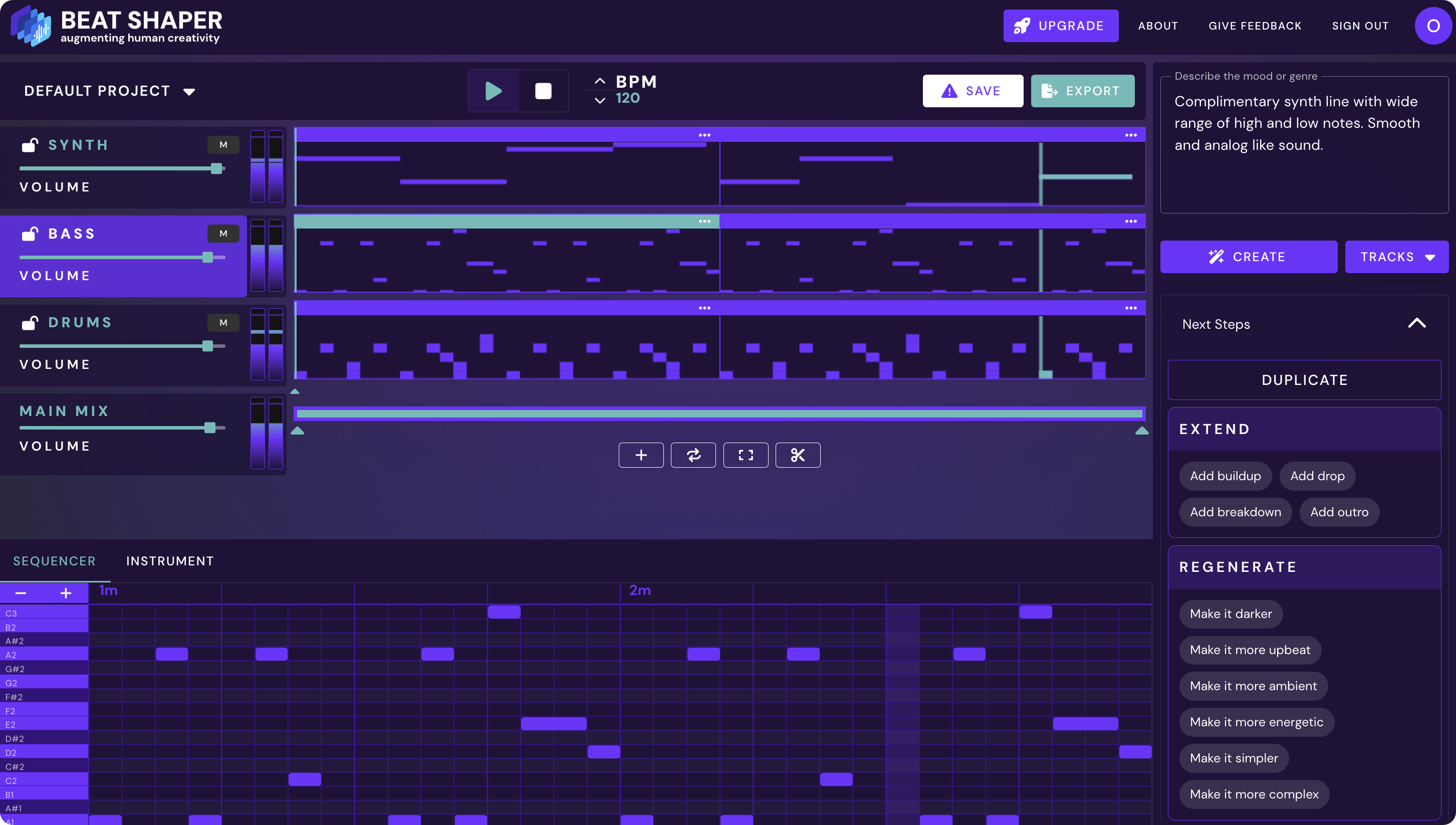Click the A2 piano key row label
This screenshot has height=825, width=1456.
(x=44, y=655)
